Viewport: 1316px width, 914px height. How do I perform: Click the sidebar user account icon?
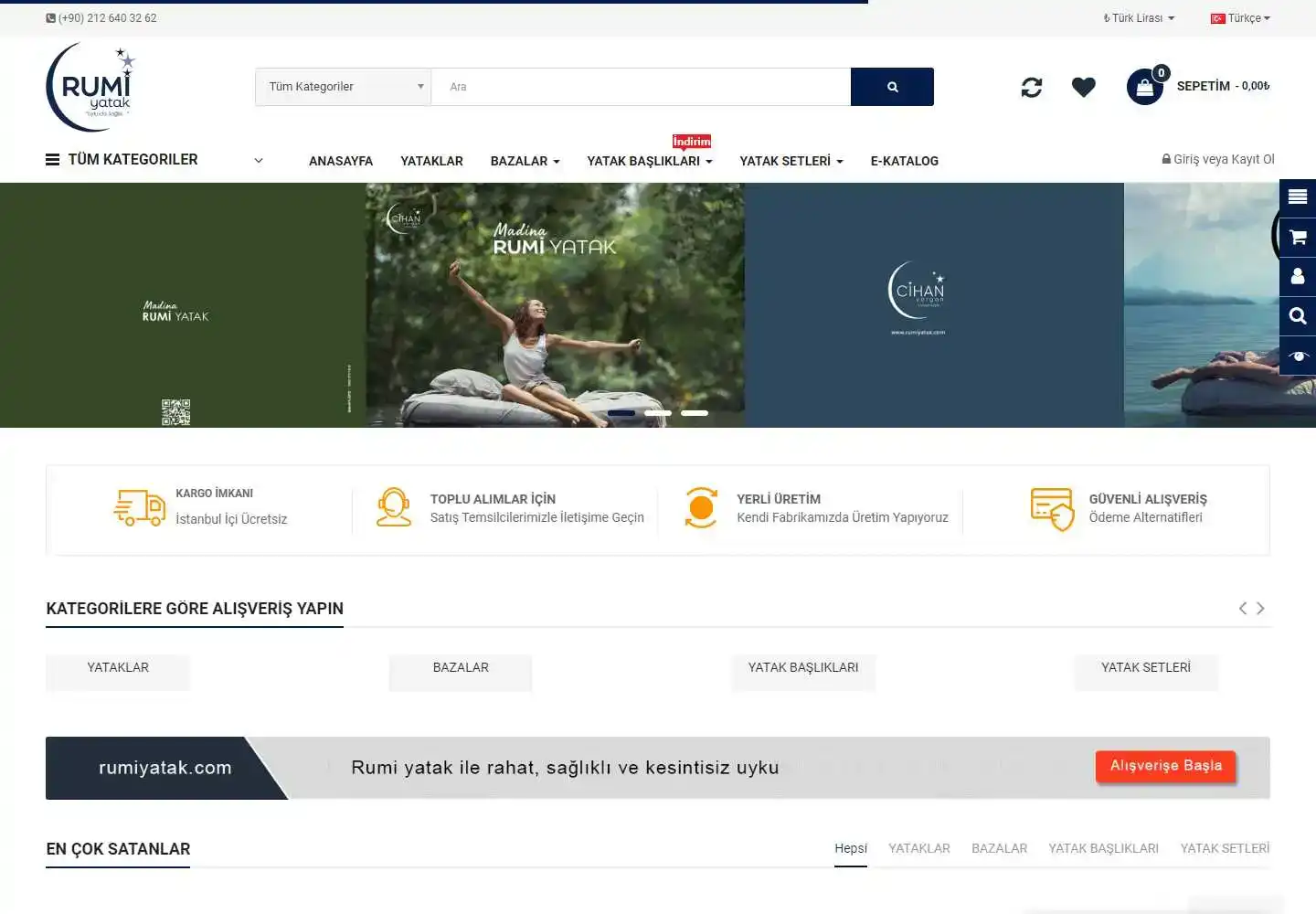pyautogui.click(x=1298, y=276)
